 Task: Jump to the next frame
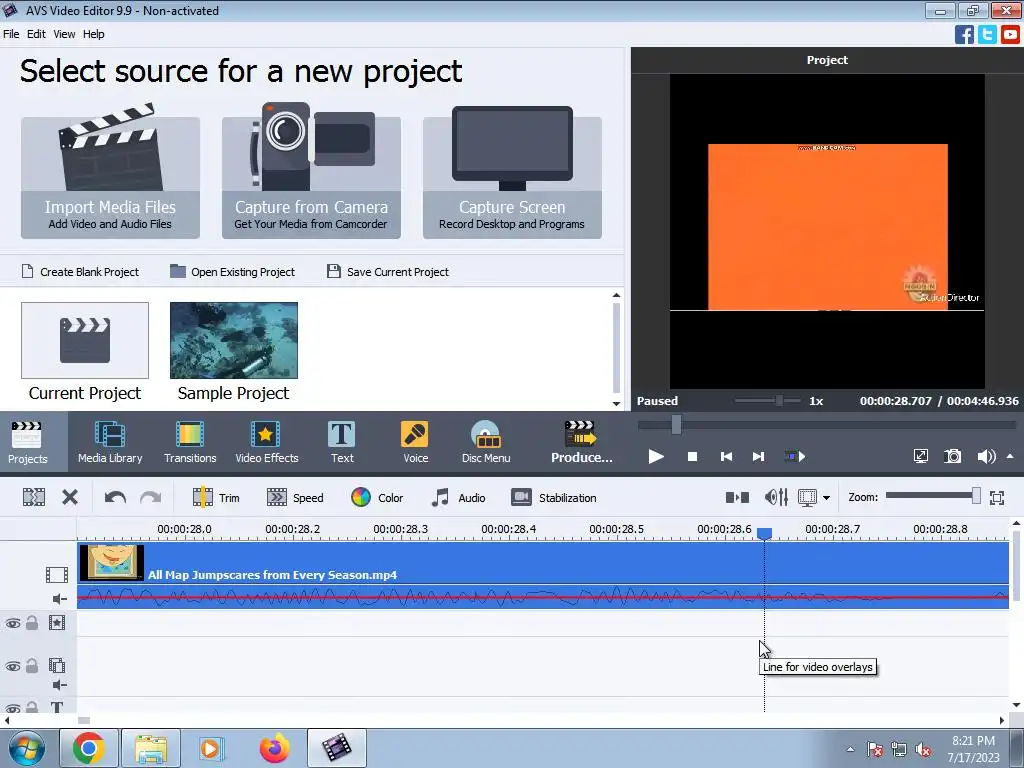[758, 456]
